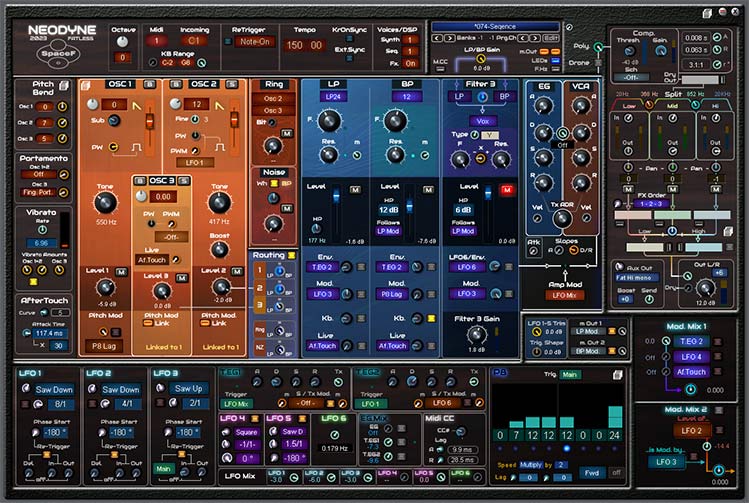Click the sequencer Fwd direction button
The width and height of the screenshot is (749, 503).
point(591,473)
